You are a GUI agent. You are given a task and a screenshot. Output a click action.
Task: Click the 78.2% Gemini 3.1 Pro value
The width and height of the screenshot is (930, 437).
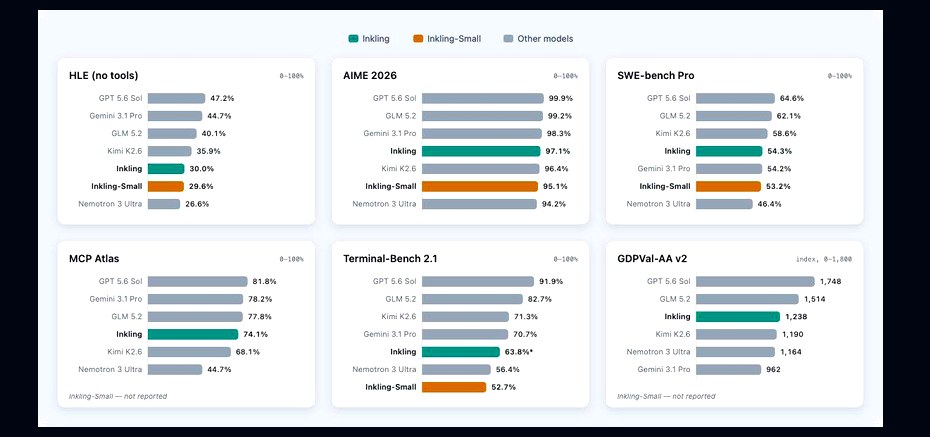pyautogui.click(x=260, y=299)
